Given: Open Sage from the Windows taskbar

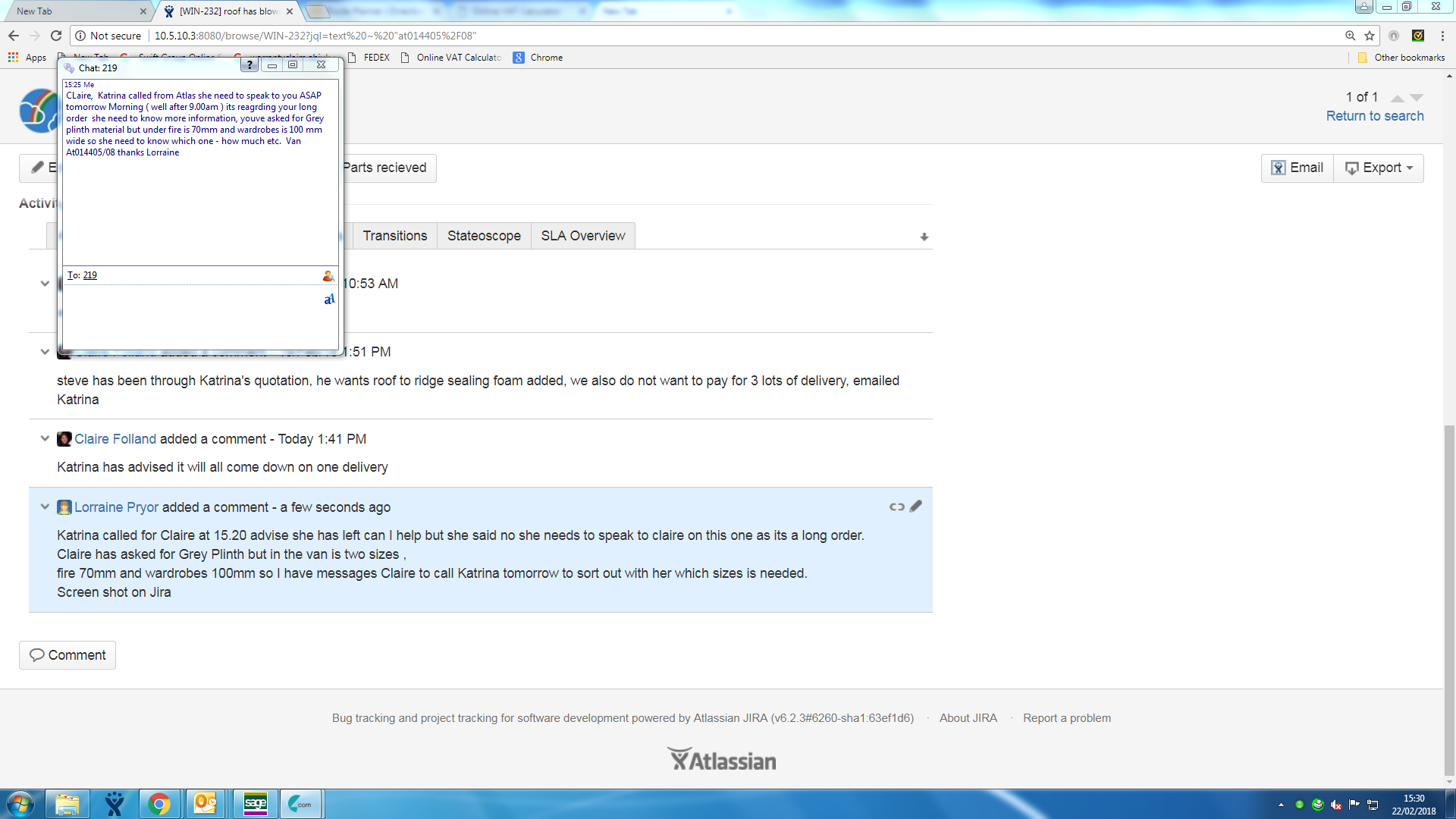Looking at the screenshot, I should tap(256, 804).
